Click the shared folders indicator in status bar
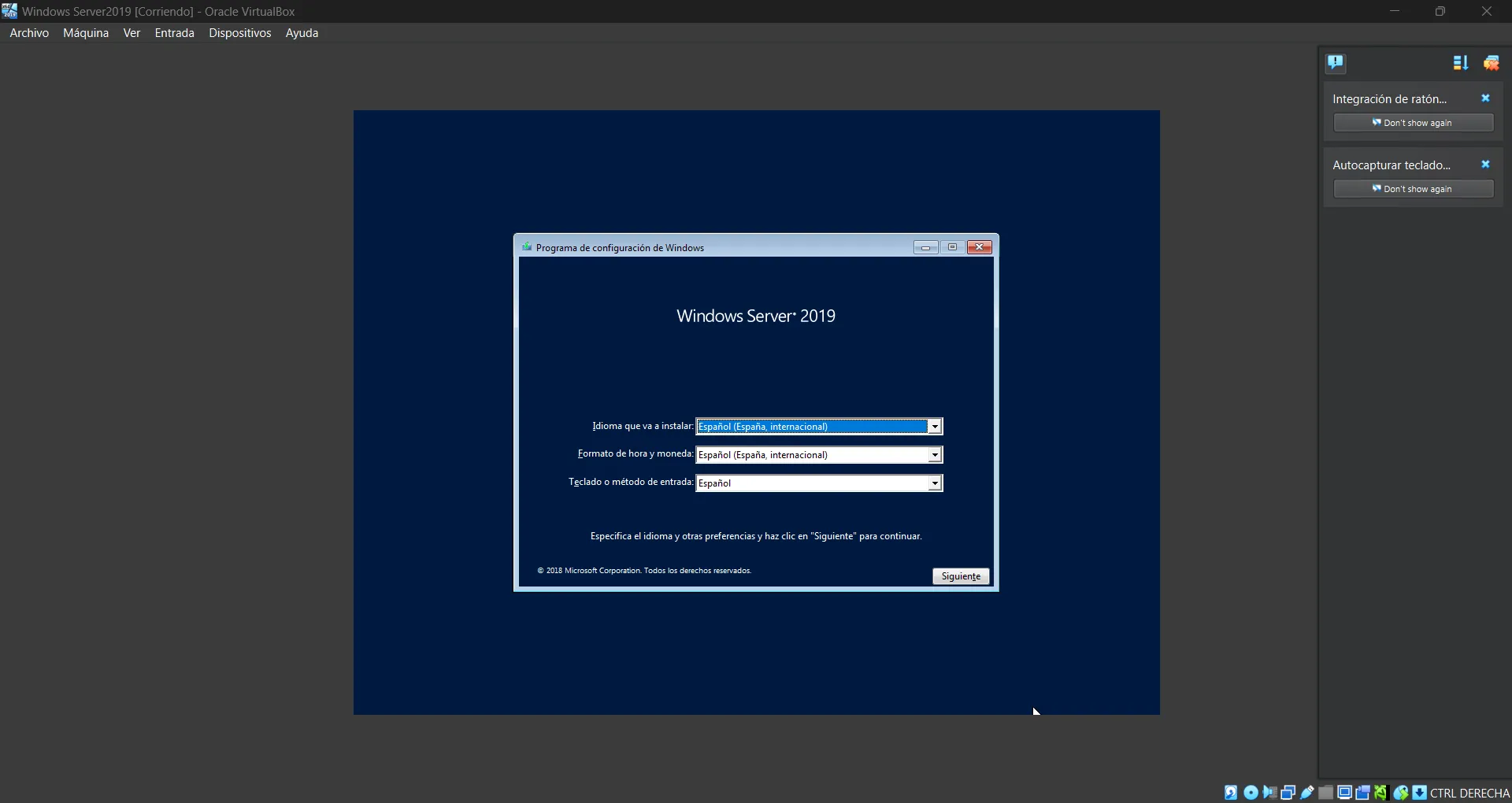Image resolution: width=1512 pixels, height=803 pixels. 1326,793
